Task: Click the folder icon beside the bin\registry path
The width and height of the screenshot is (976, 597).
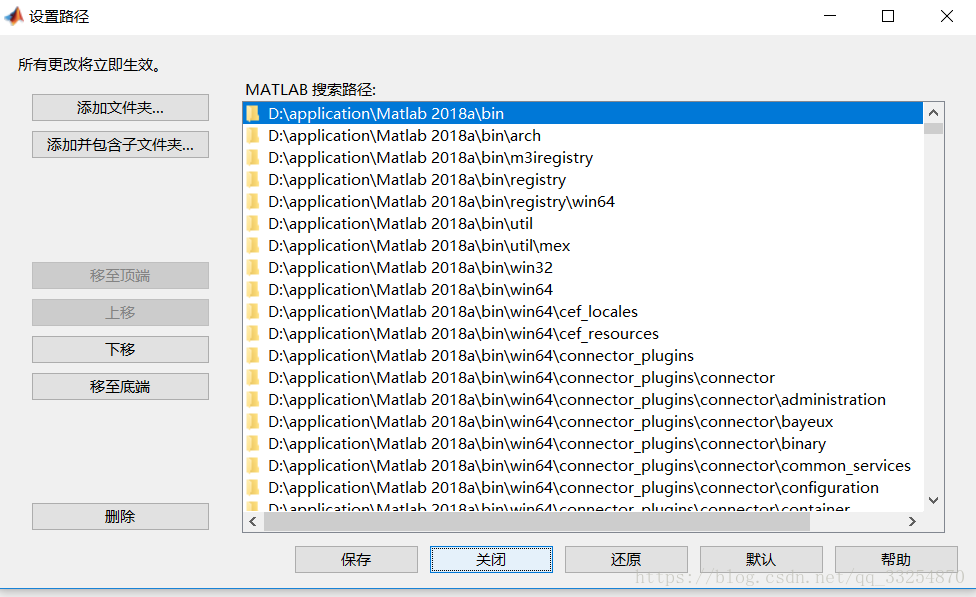Action: pyautogui.click(x=253, y=180)
